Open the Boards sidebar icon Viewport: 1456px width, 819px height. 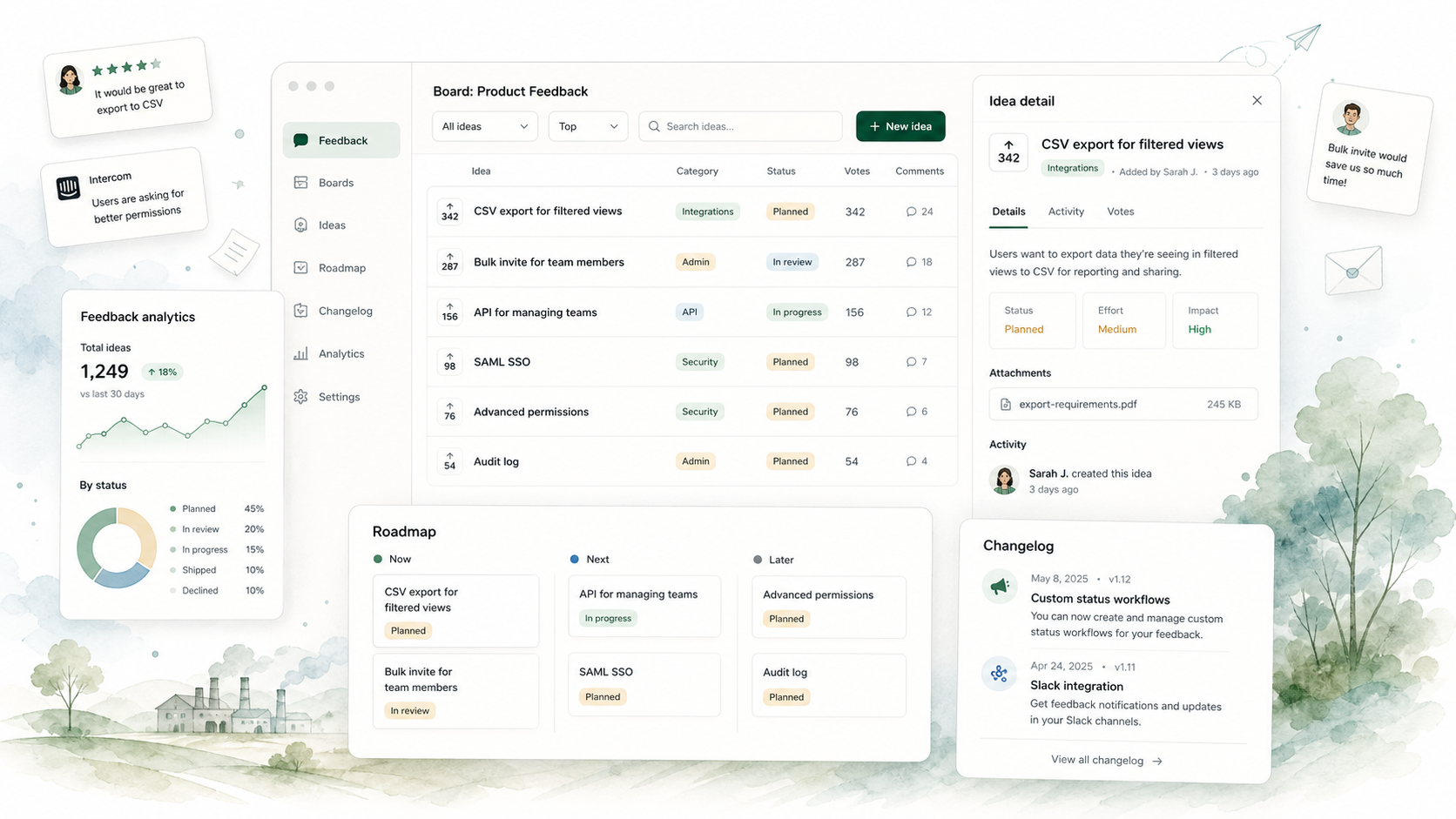click(300, 183)
